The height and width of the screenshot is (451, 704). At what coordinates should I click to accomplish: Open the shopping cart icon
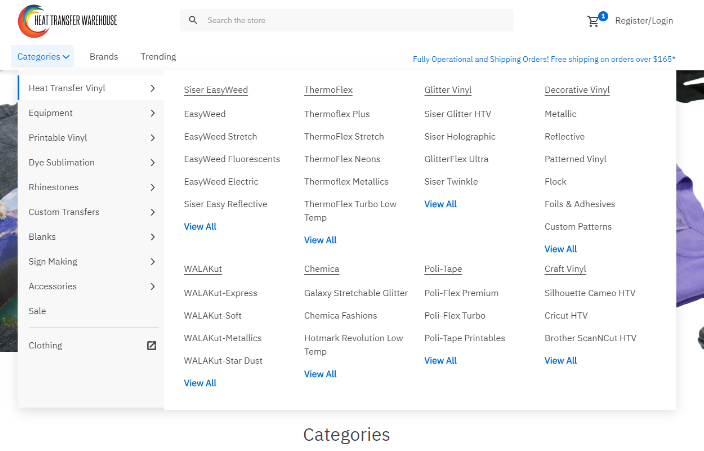(593, 21)
